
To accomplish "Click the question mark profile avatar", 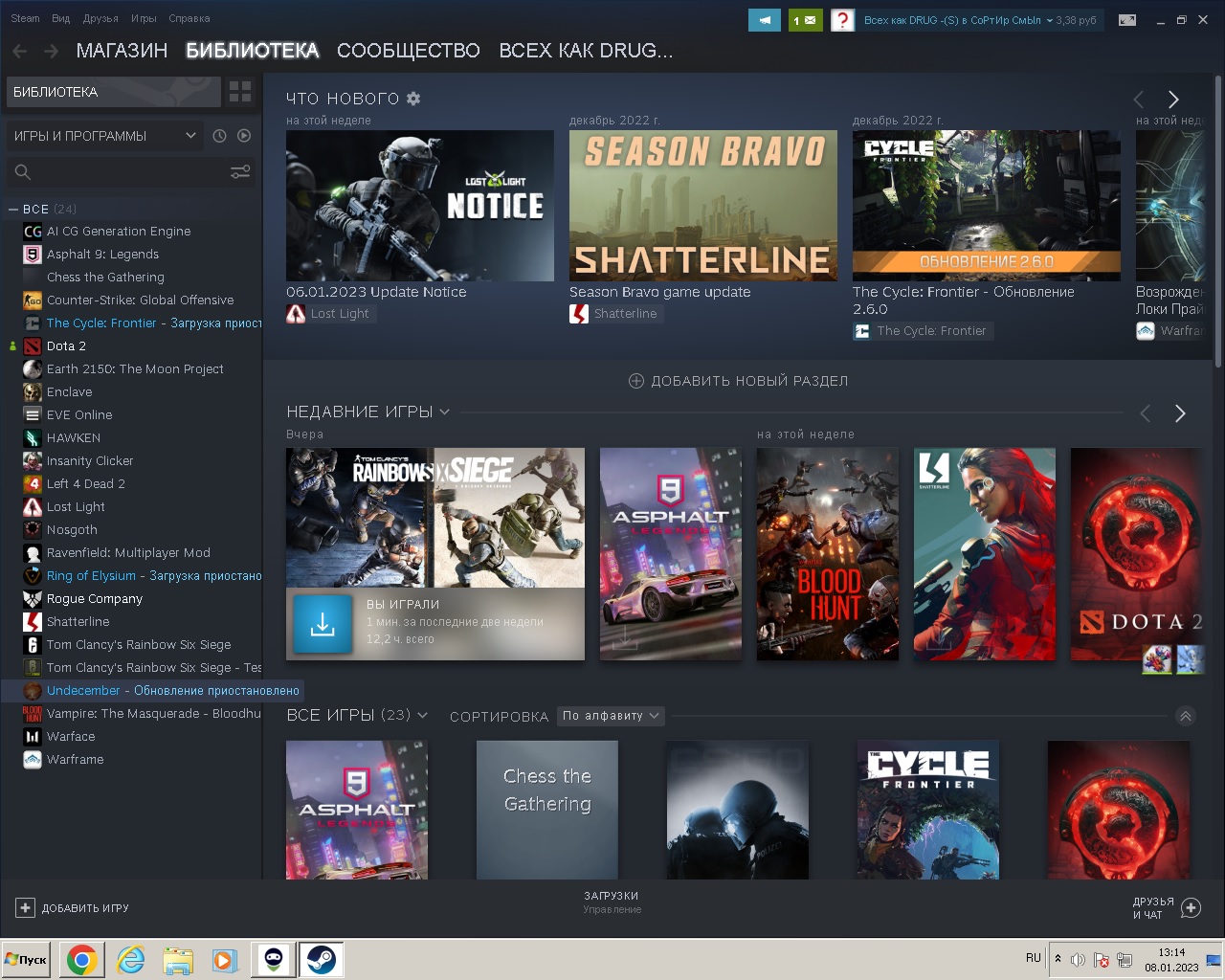I will 842,19.
